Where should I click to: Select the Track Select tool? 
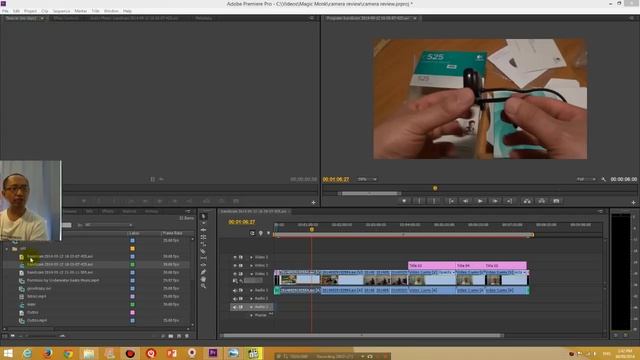[203, 223]
